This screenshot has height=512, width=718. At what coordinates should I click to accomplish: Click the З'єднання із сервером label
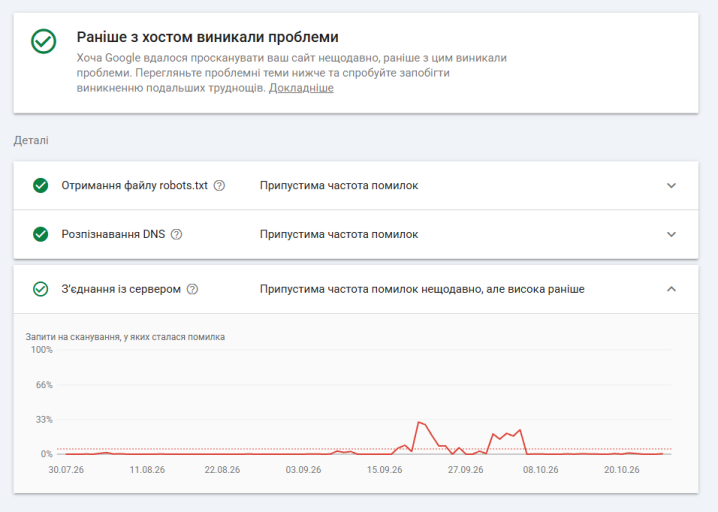[121, 289]
